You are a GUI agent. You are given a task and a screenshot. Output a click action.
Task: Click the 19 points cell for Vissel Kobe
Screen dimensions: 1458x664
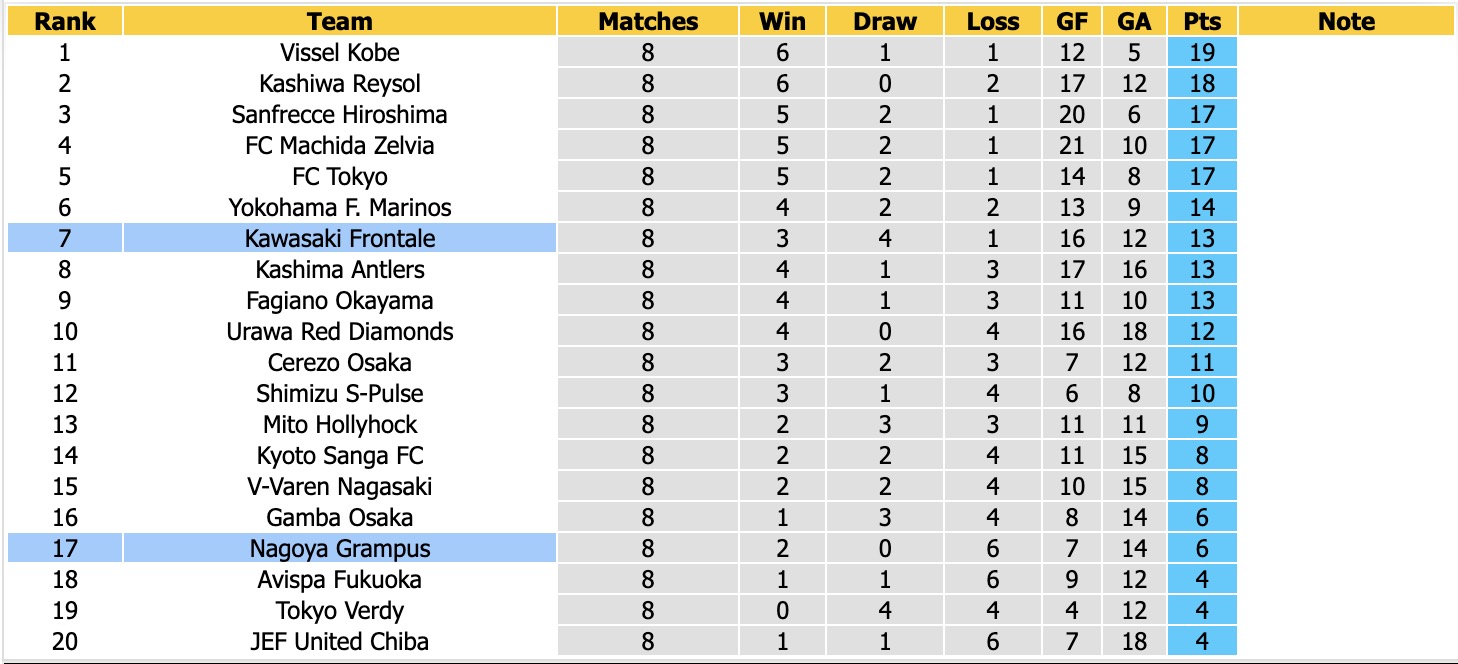[x=1202, y=52]
